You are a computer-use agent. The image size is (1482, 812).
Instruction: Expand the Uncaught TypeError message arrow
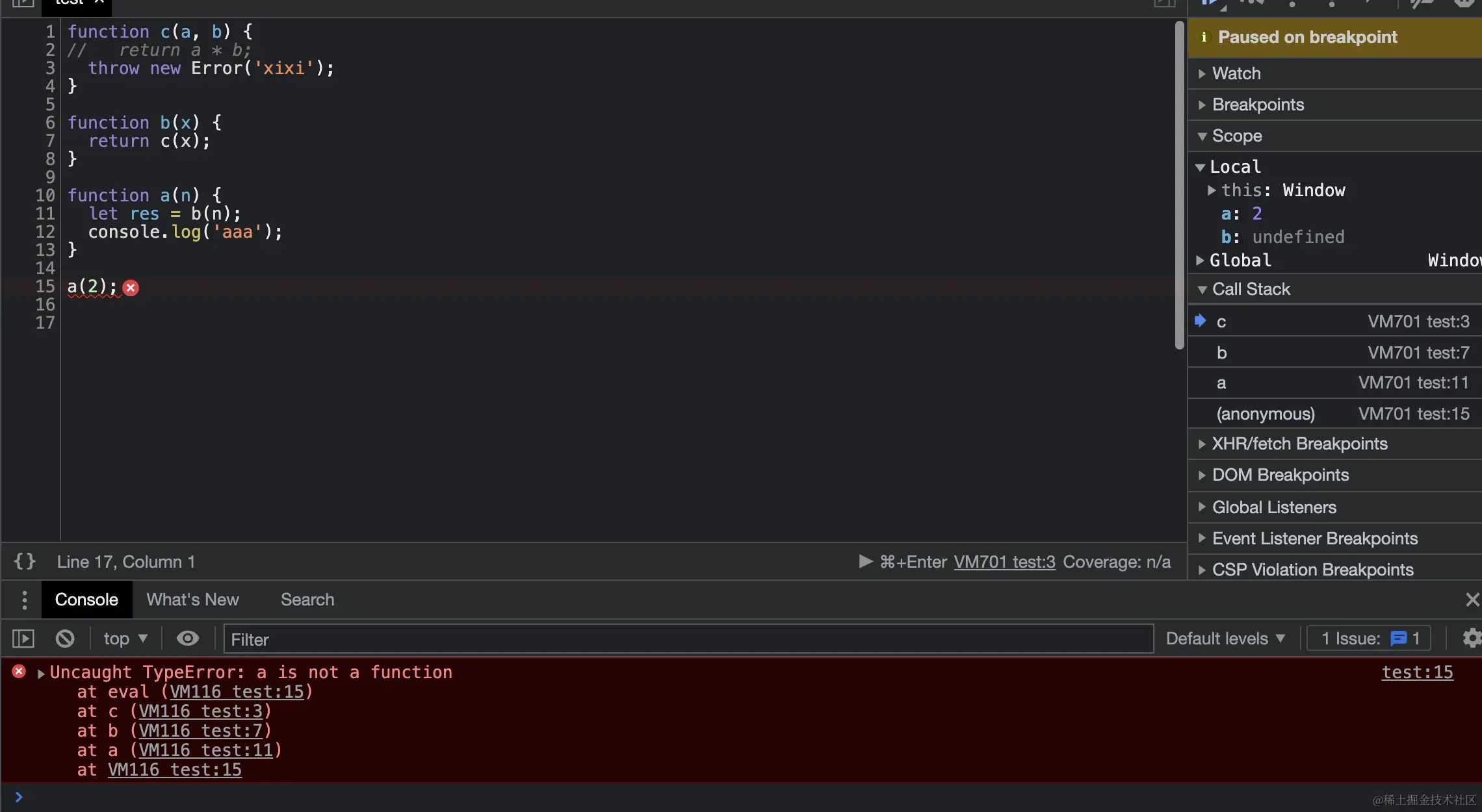tap(41, 673)
